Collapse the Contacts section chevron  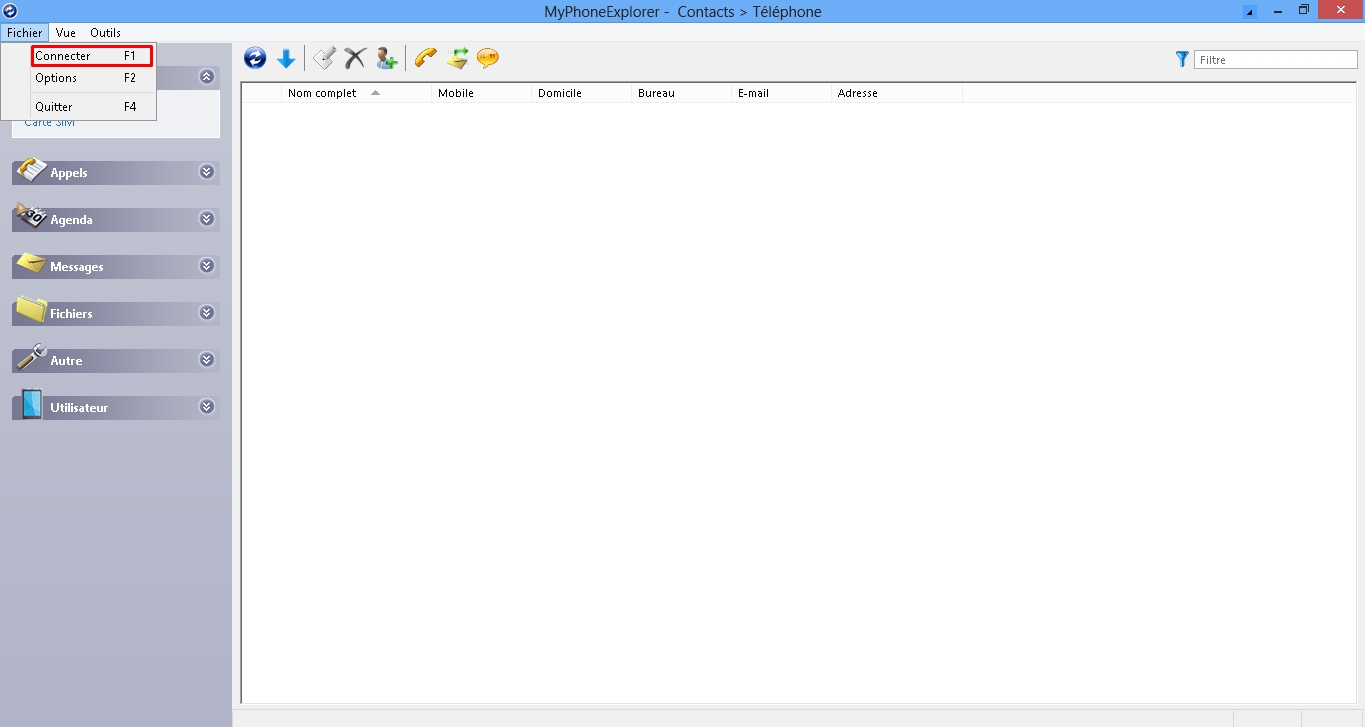tap(207, 76)
